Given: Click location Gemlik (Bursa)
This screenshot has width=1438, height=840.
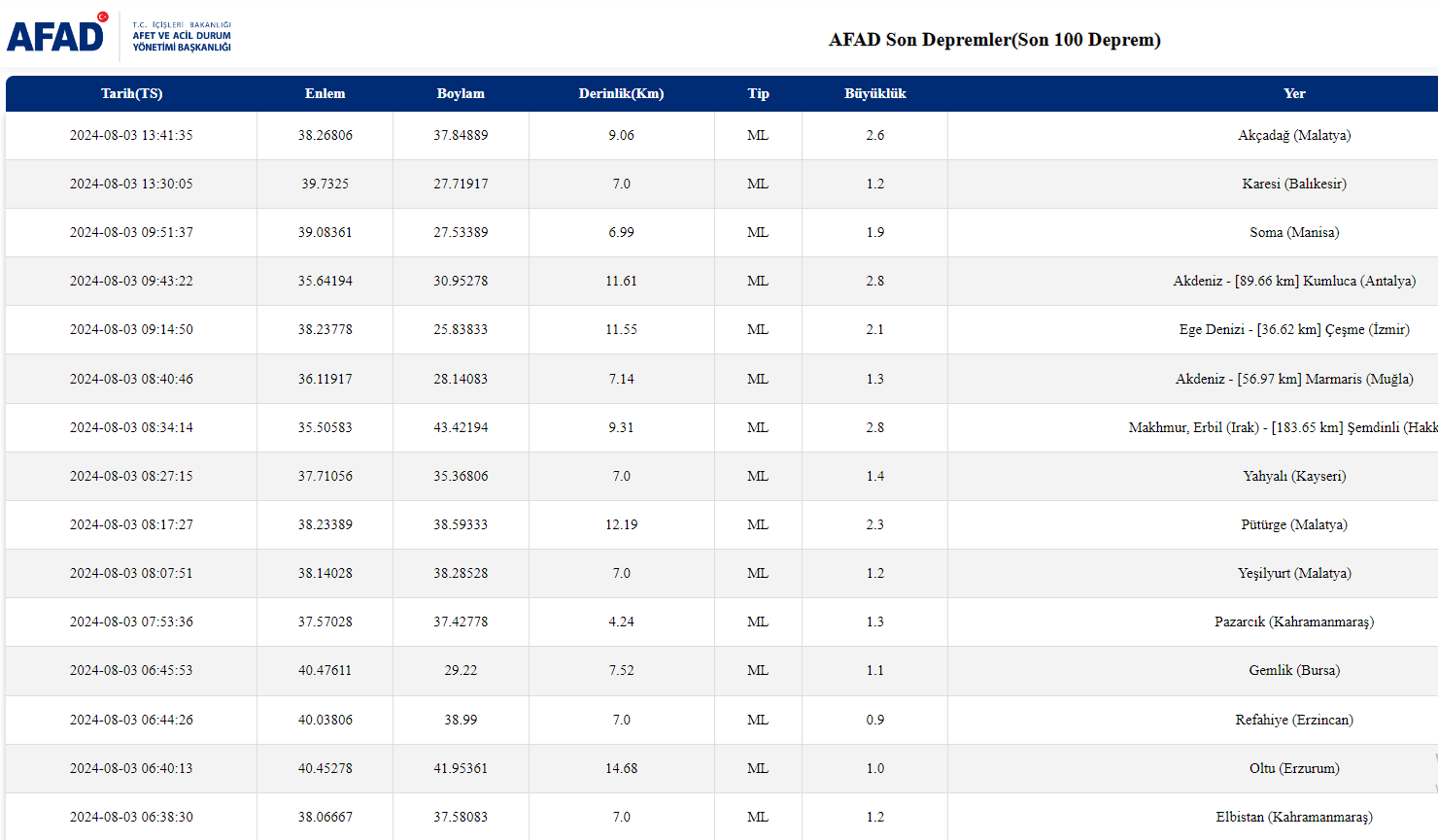Looking at the screenshot, I should [1294, 670].
